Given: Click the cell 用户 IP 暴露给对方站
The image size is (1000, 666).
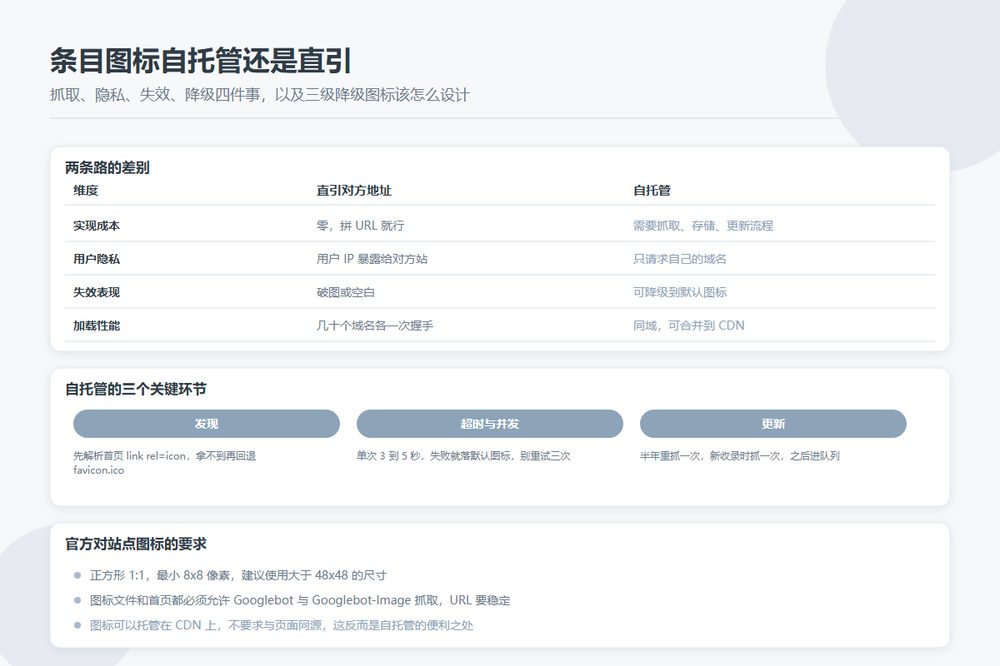Looking at the screenshot, I should click(372, 259).
